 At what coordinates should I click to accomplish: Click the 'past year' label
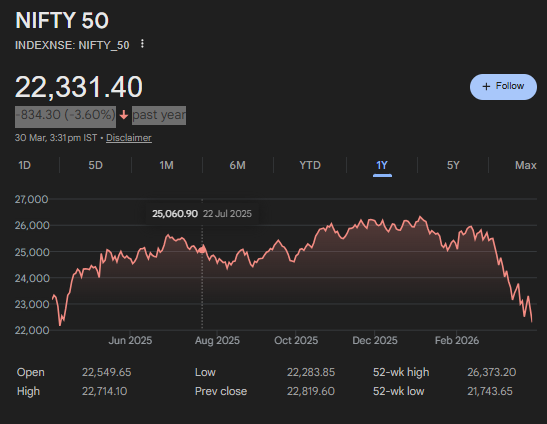[x=159, y=115]
